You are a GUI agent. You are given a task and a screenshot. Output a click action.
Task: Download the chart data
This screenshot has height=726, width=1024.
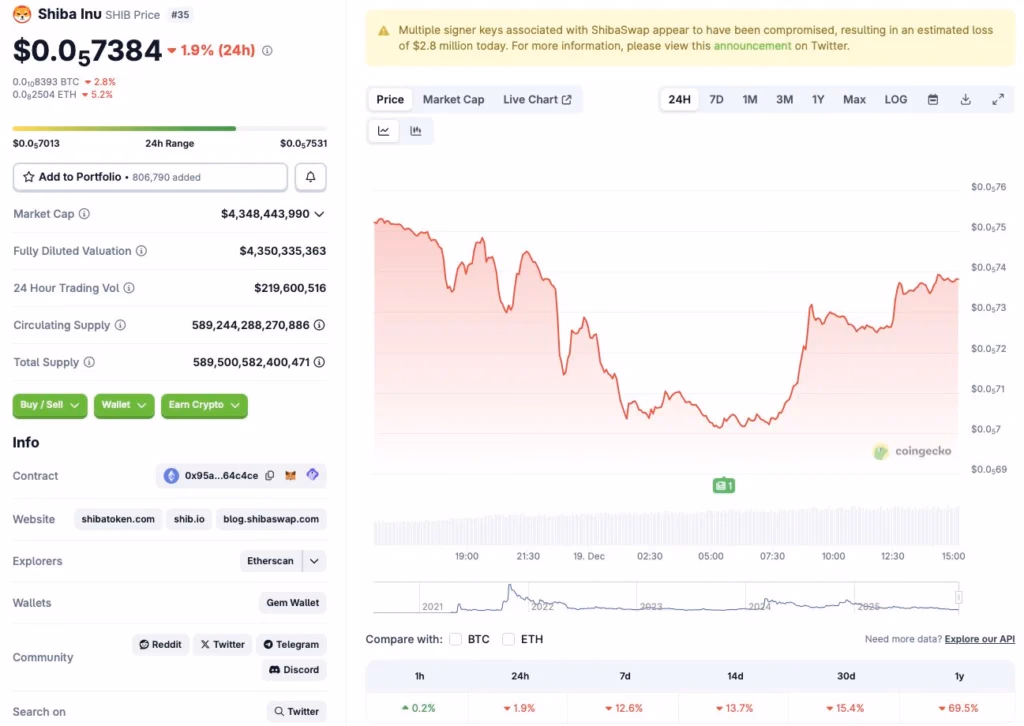click(965, 100)
